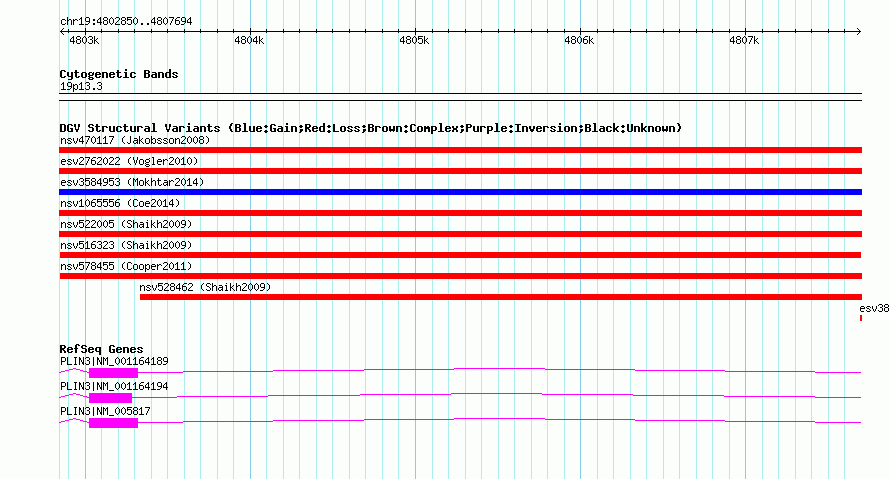Image resolution: width=890 pixels, height=479 pixels.
Task: Open the nsv516323 (Shaikh2009) label
Action: (x=126, y=245)
